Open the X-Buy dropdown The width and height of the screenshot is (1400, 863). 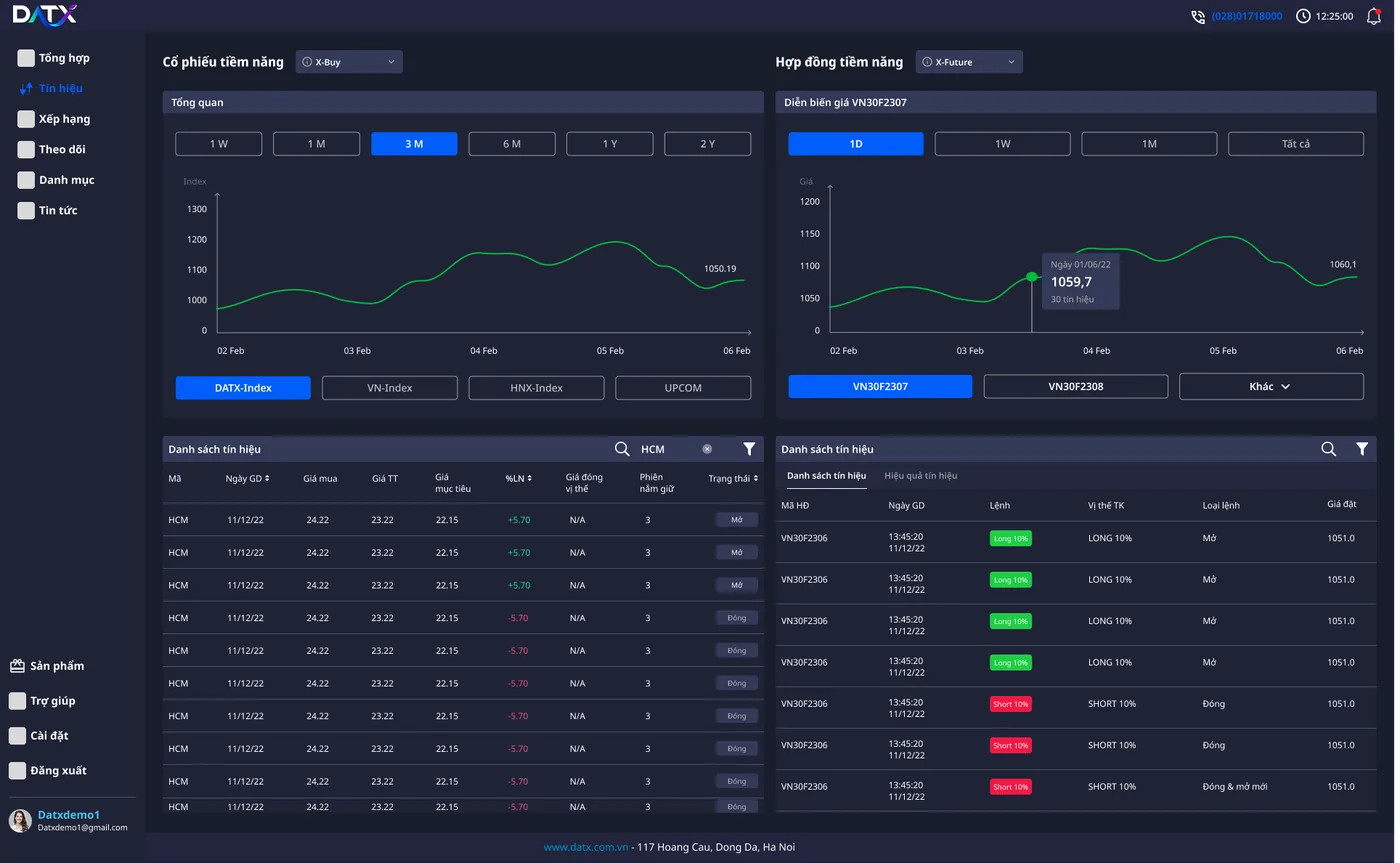[349, 62]
